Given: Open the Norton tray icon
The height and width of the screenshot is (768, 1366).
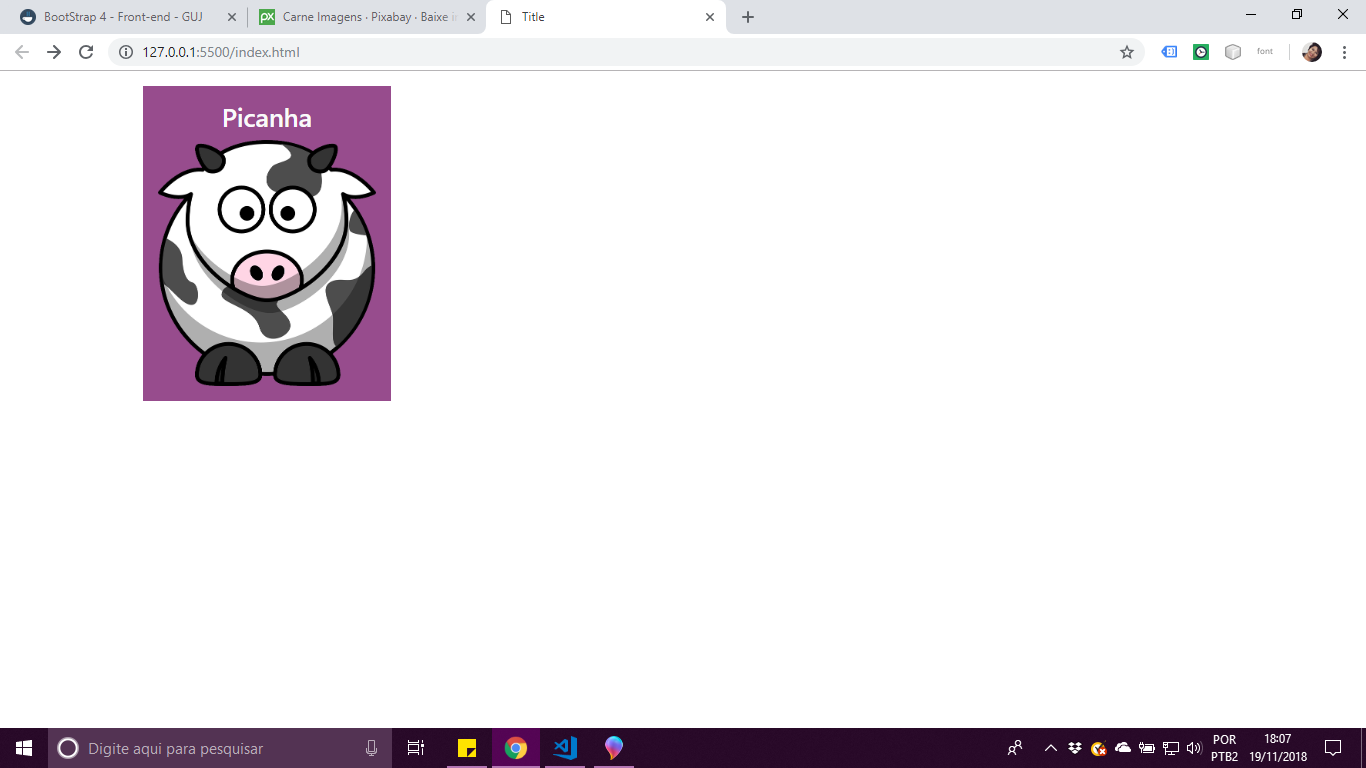Looking at the screenshot, I should click(1099, 748).
